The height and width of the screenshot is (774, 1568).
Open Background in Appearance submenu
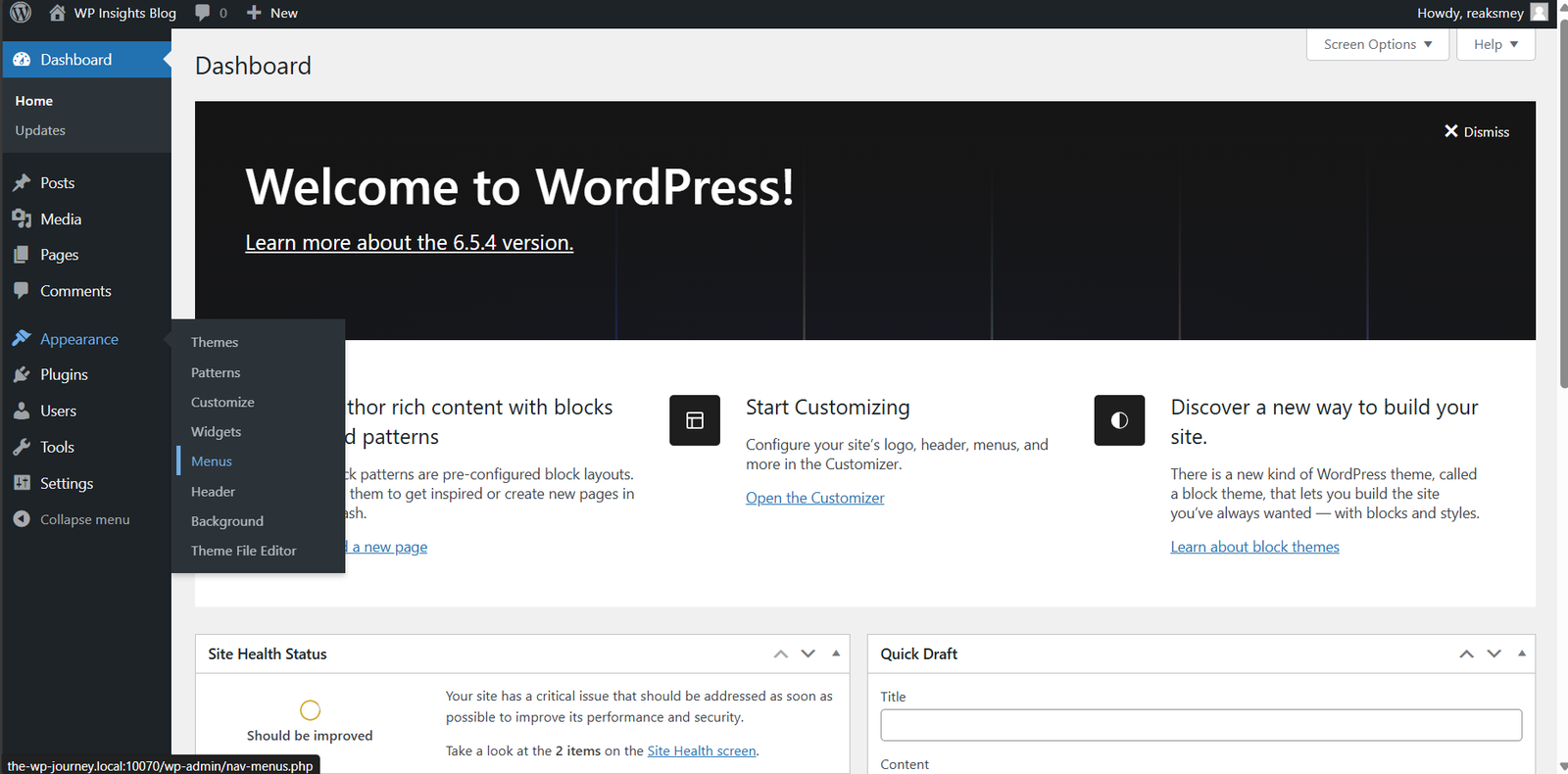(x=227, y=521)
